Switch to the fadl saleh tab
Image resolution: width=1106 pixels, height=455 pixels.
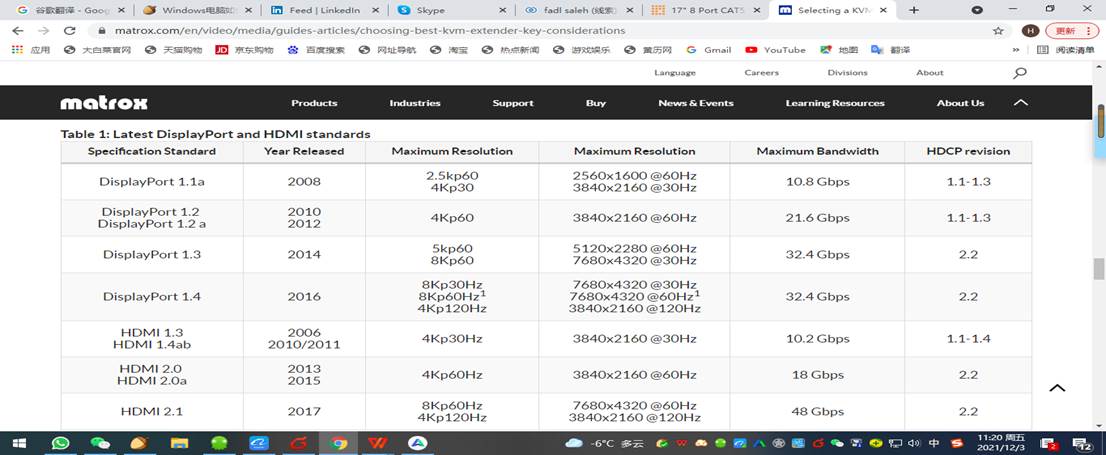point(577,11)
